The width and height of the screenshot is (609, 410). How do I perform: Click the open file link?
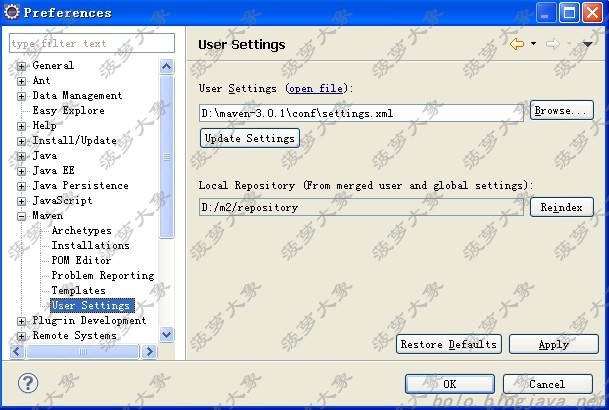click(316, 89)
